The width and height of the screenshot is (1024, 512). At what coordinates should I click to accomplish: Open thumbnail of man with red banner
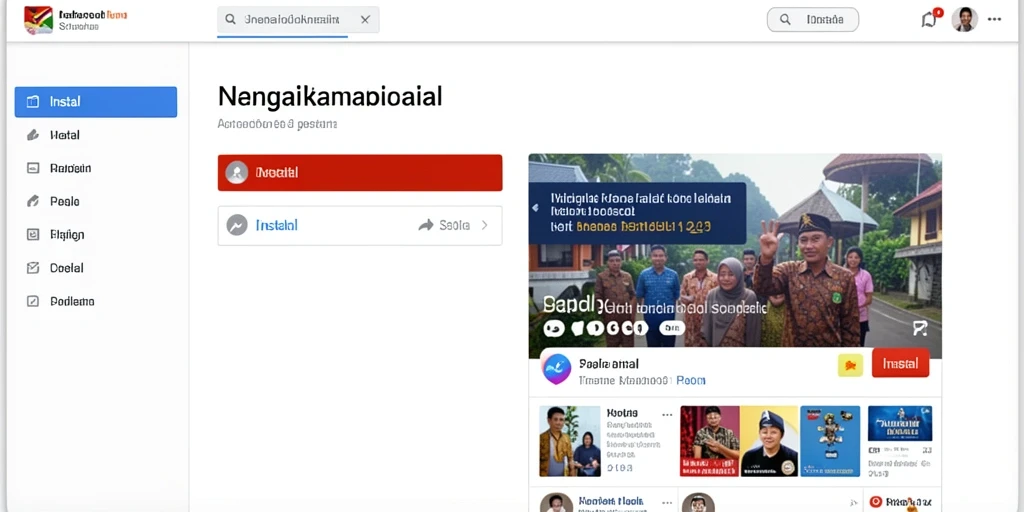(x=710, y=441)
